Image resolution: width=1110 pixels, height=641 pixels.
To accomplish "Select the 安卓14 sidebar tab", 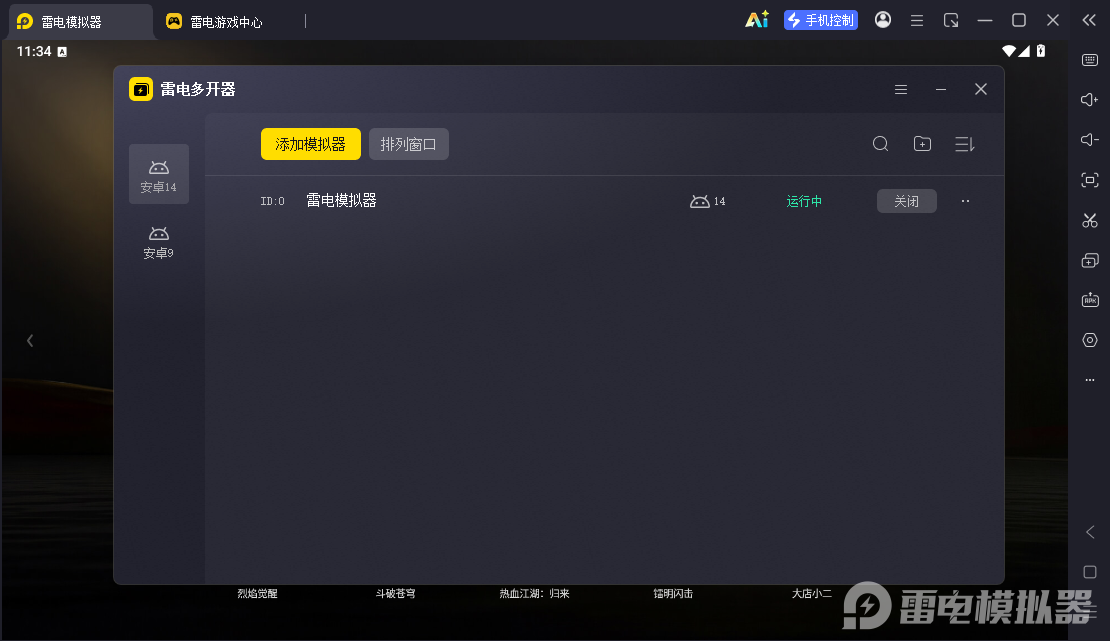I will 159,174.
